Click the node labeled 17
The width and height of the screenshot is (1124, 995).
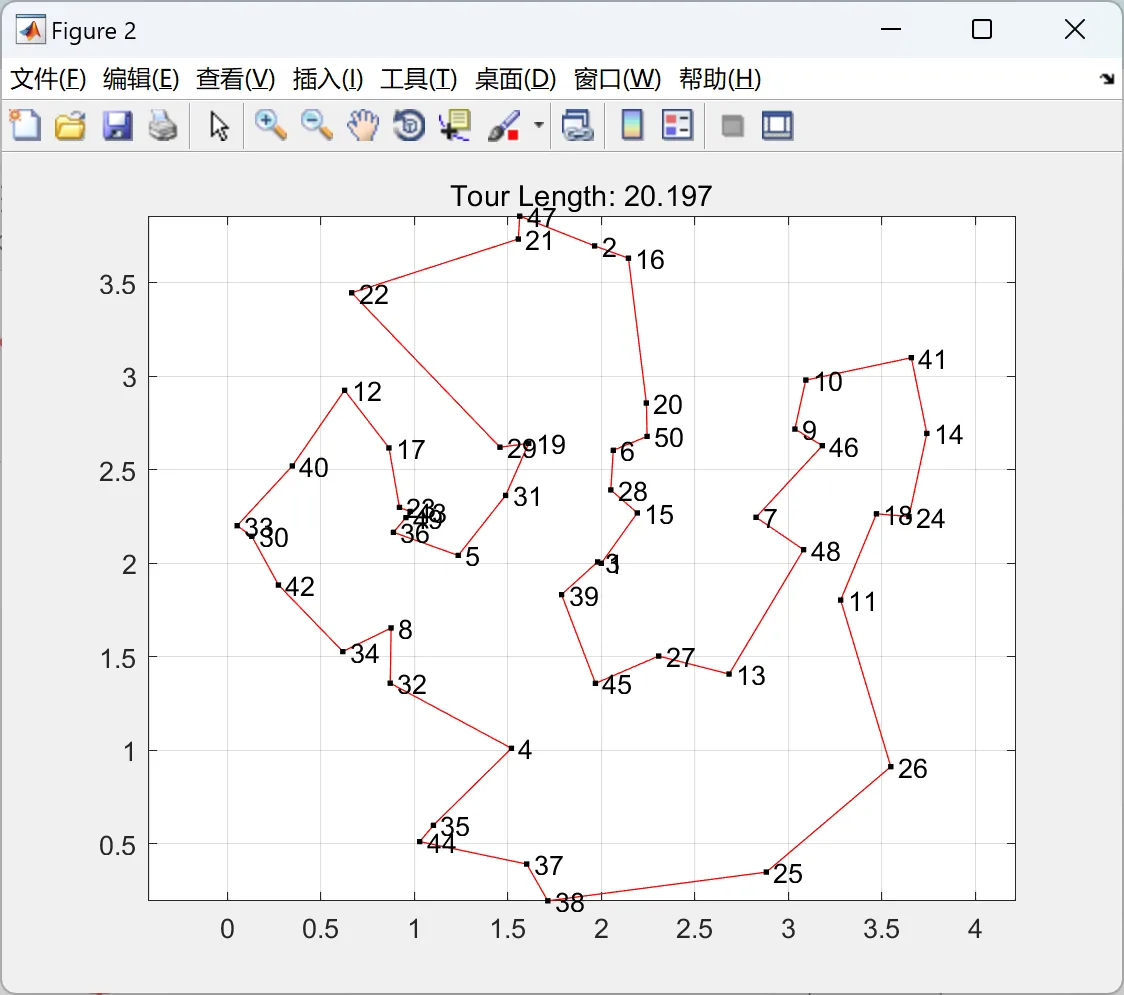pos(389,448)
